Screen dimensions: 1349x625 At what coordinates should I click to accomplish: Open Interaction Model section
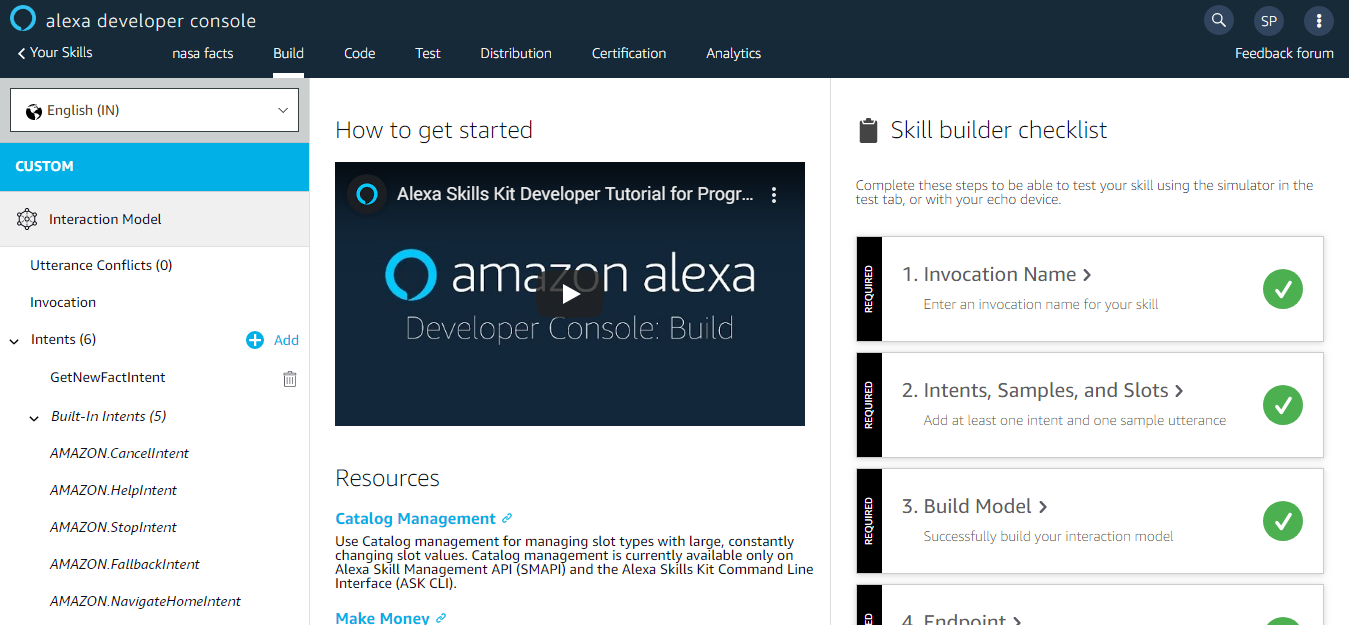point(154,219)
